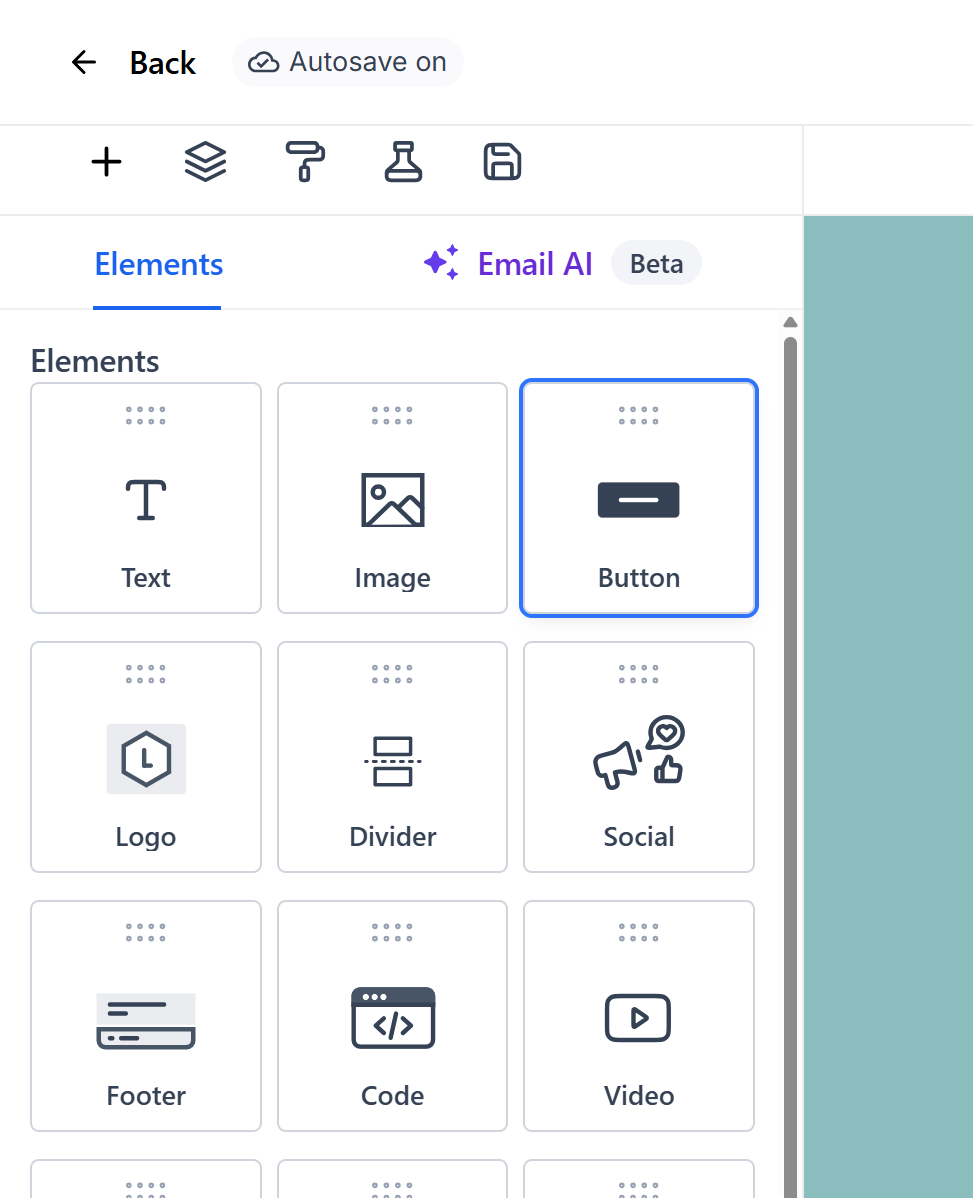The height and width of the screenshot is (1198, 973).
Task: Select the Button element card
Action: point(638,497)
